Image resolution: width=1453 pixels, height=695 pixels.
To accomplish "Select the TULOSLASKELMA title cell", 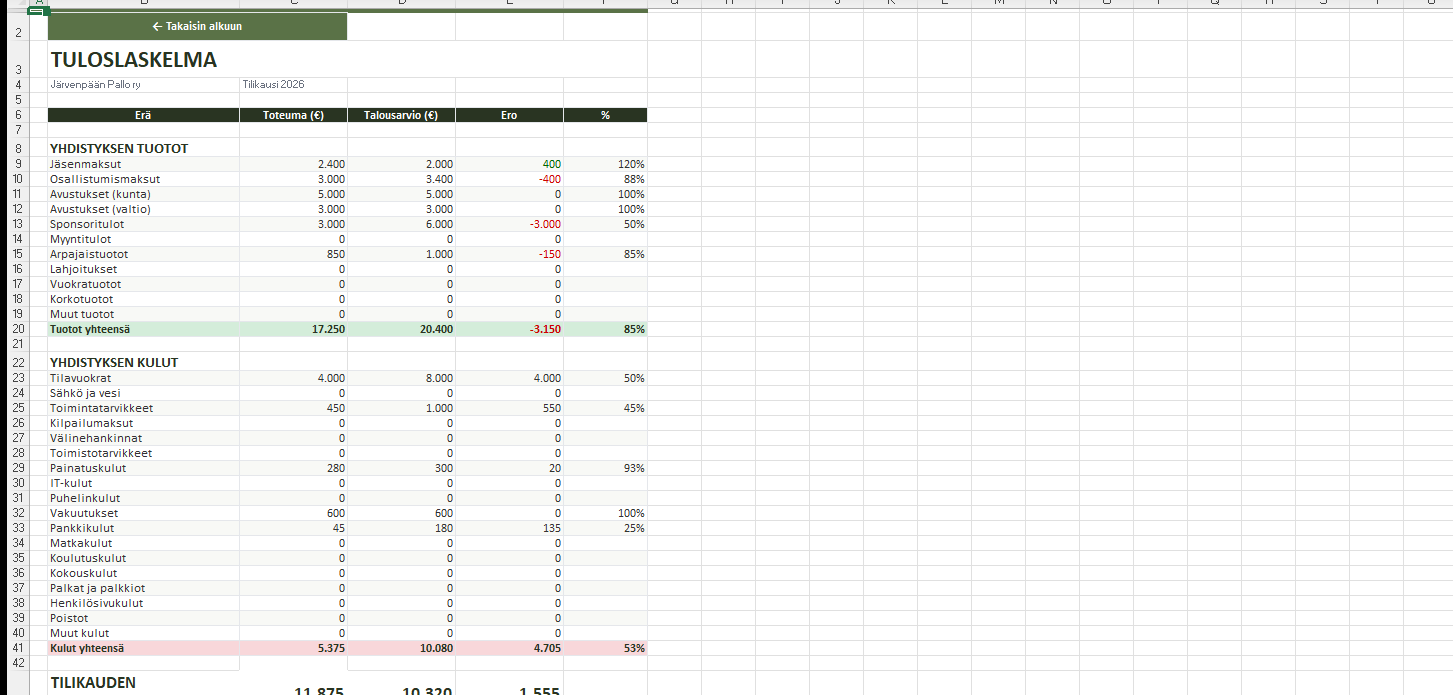I will click(134, 60).
